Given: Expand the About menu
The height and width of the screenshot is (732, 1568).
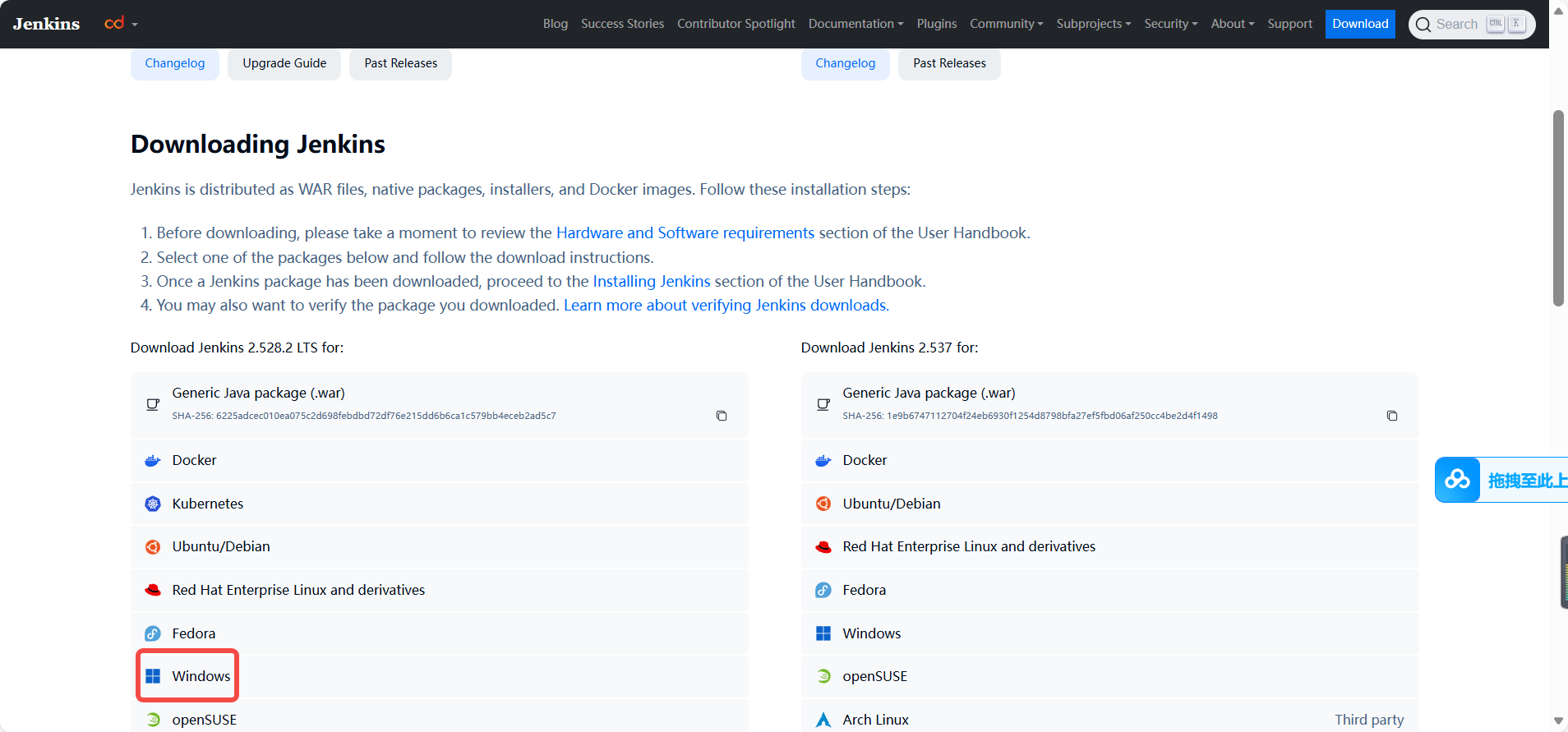Looking at the screenshot, I should coord(1232,24).
